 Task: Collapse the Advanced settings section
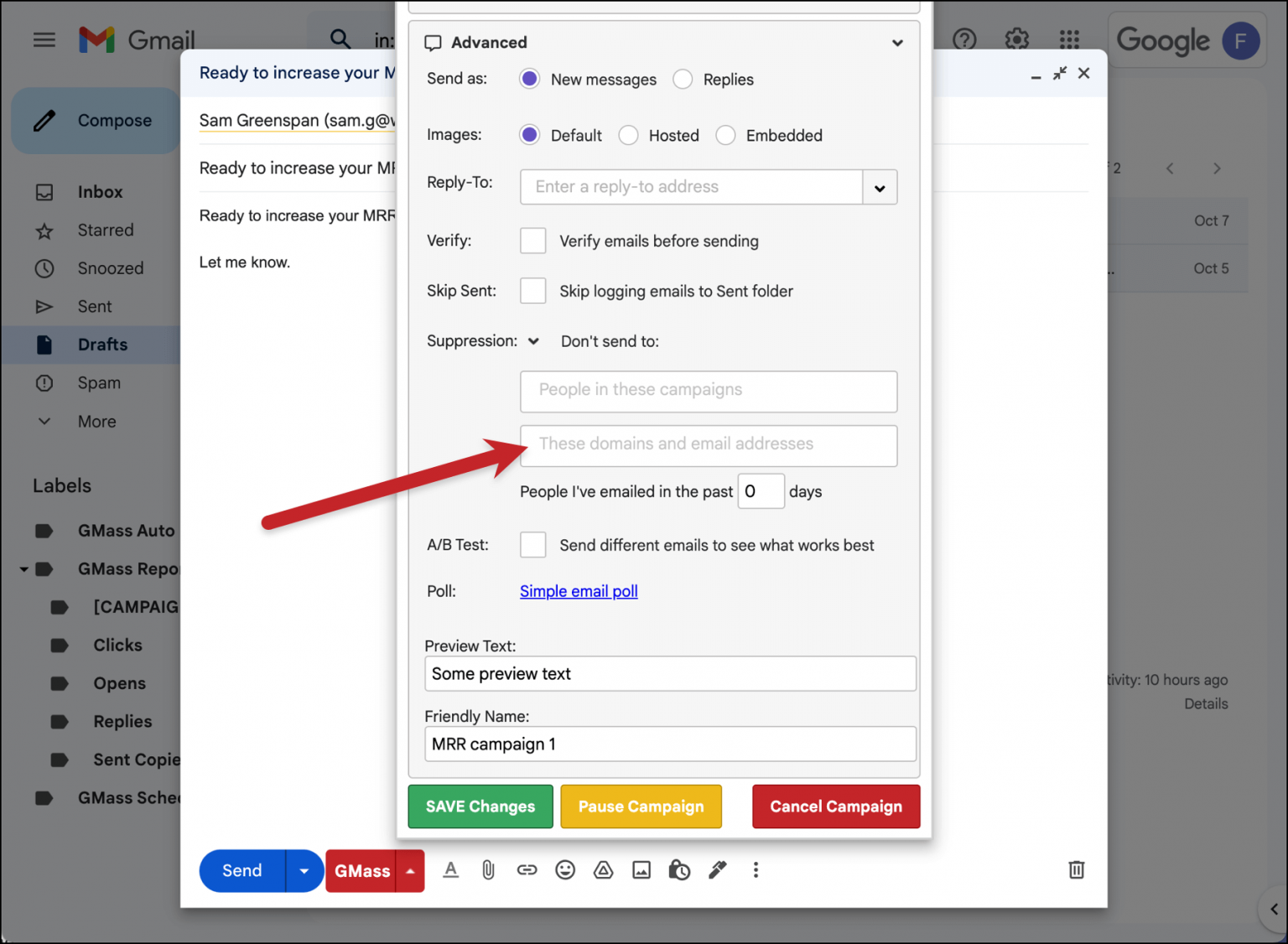pos(896,43)
